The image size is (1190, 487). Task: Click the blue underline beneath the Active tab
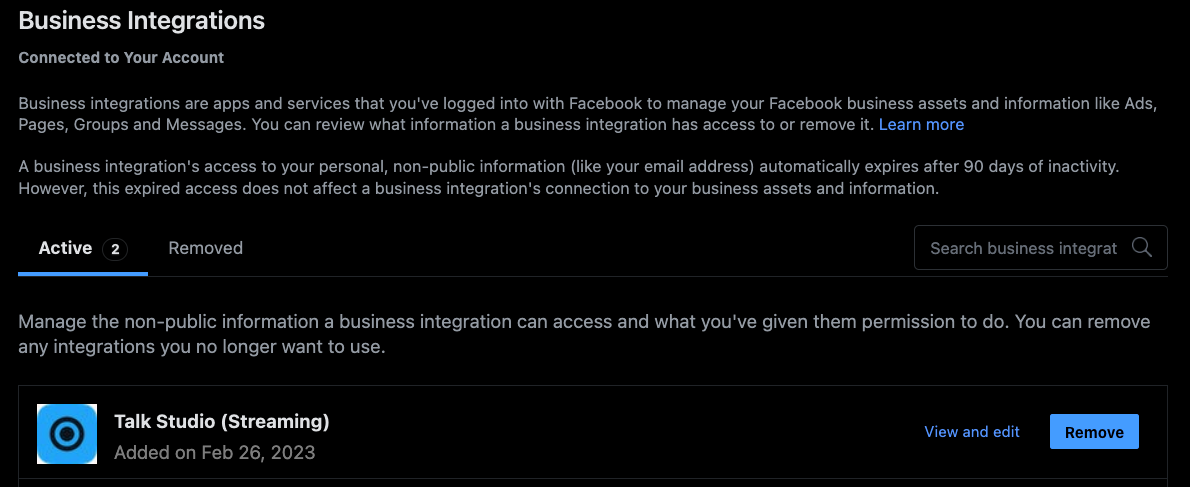[83, 274]
